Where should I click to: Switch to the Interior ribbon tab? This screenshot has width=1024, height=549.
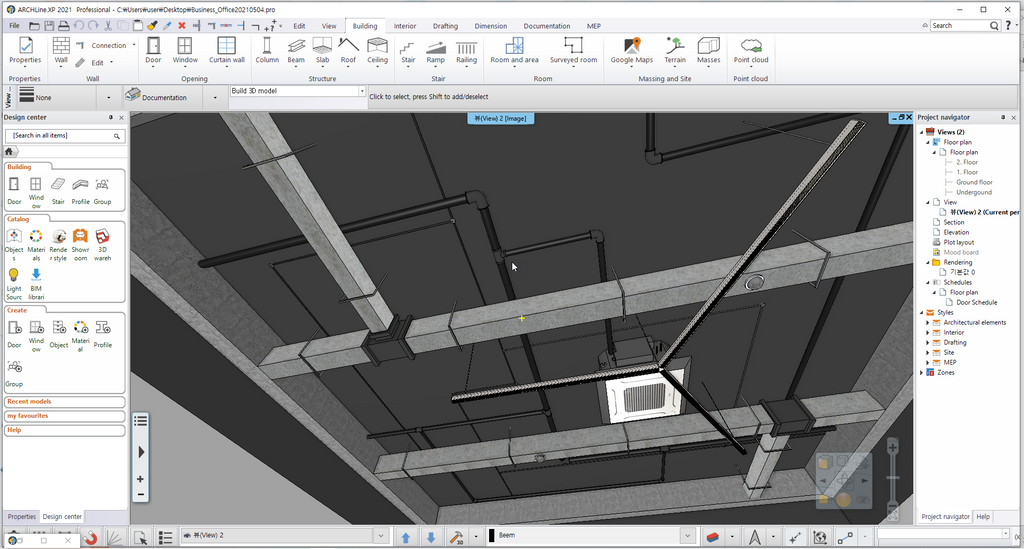[x=405, y=26]
